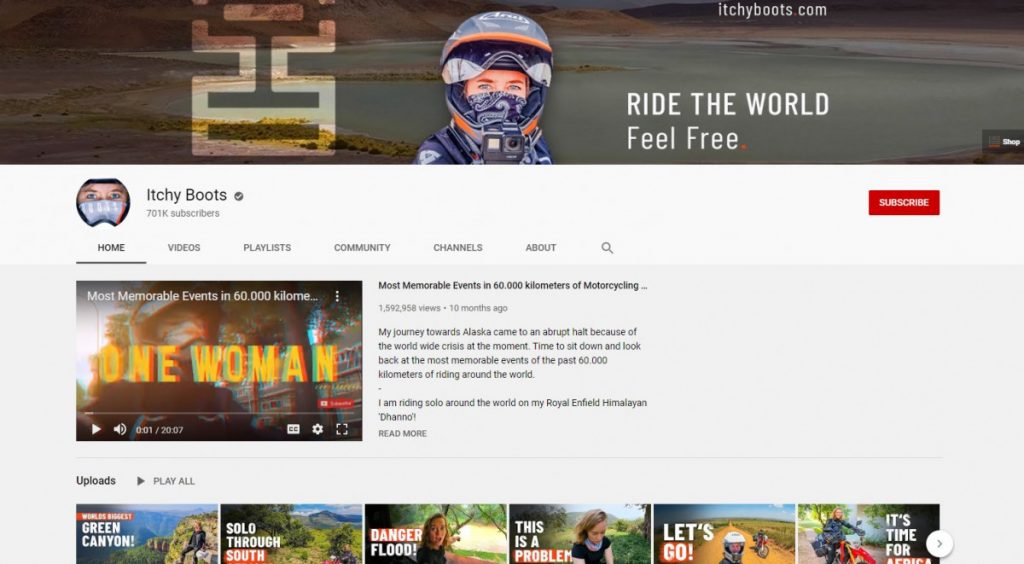The image size is (1024, 564).
Task: Open the Most Memorable Events video title link
Action: tap(513, 285)
